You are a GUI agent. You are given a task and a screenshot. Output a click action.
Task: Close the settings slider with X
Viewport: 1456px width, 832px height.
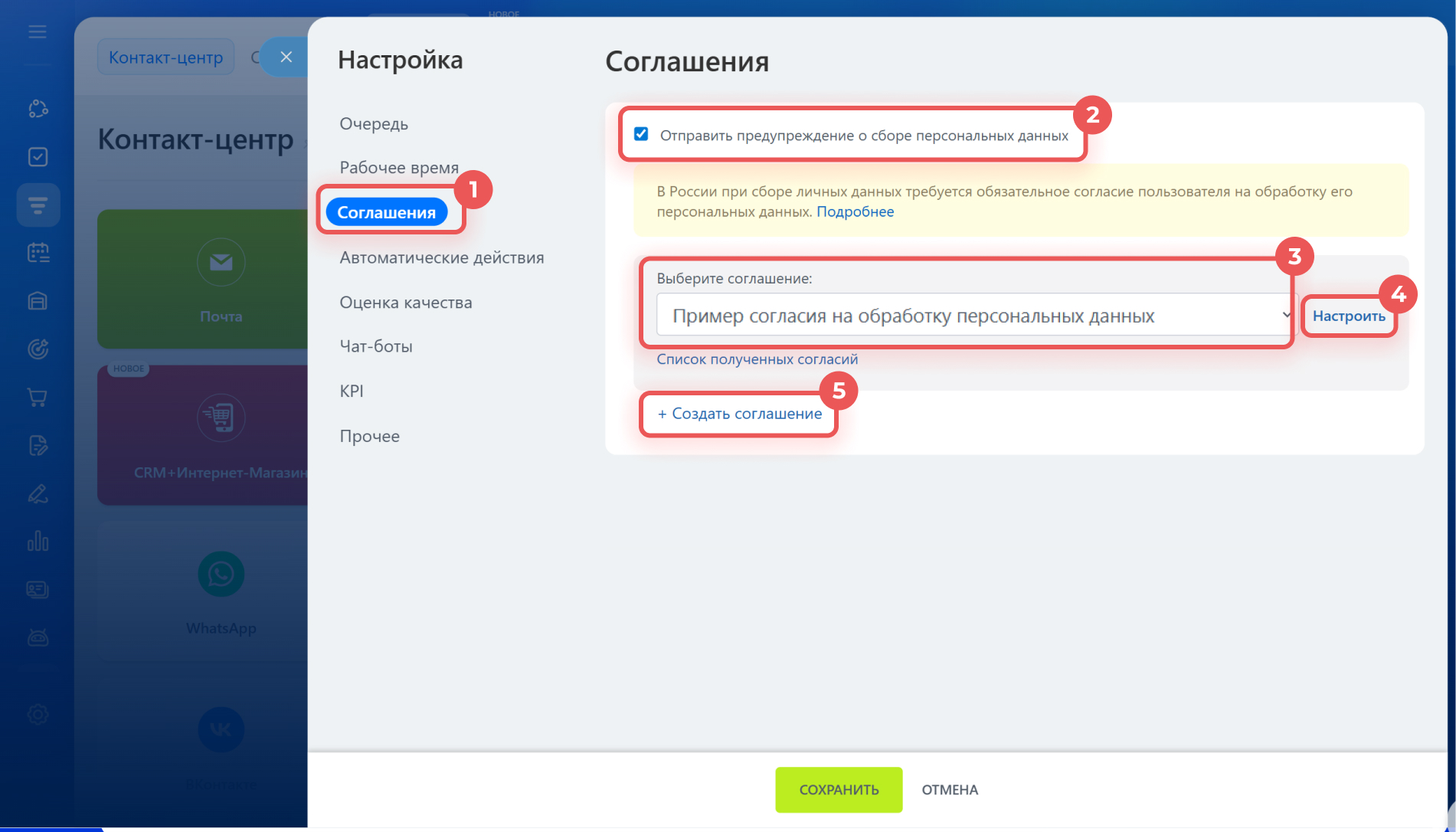(286, 57)
